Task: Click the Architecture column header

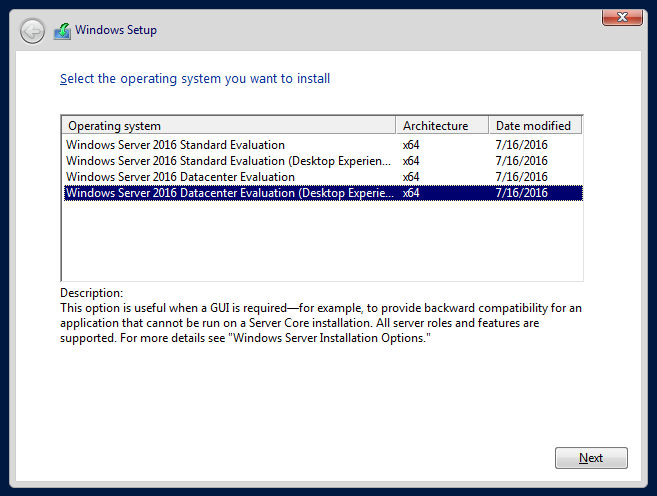Action: [443, 126]
